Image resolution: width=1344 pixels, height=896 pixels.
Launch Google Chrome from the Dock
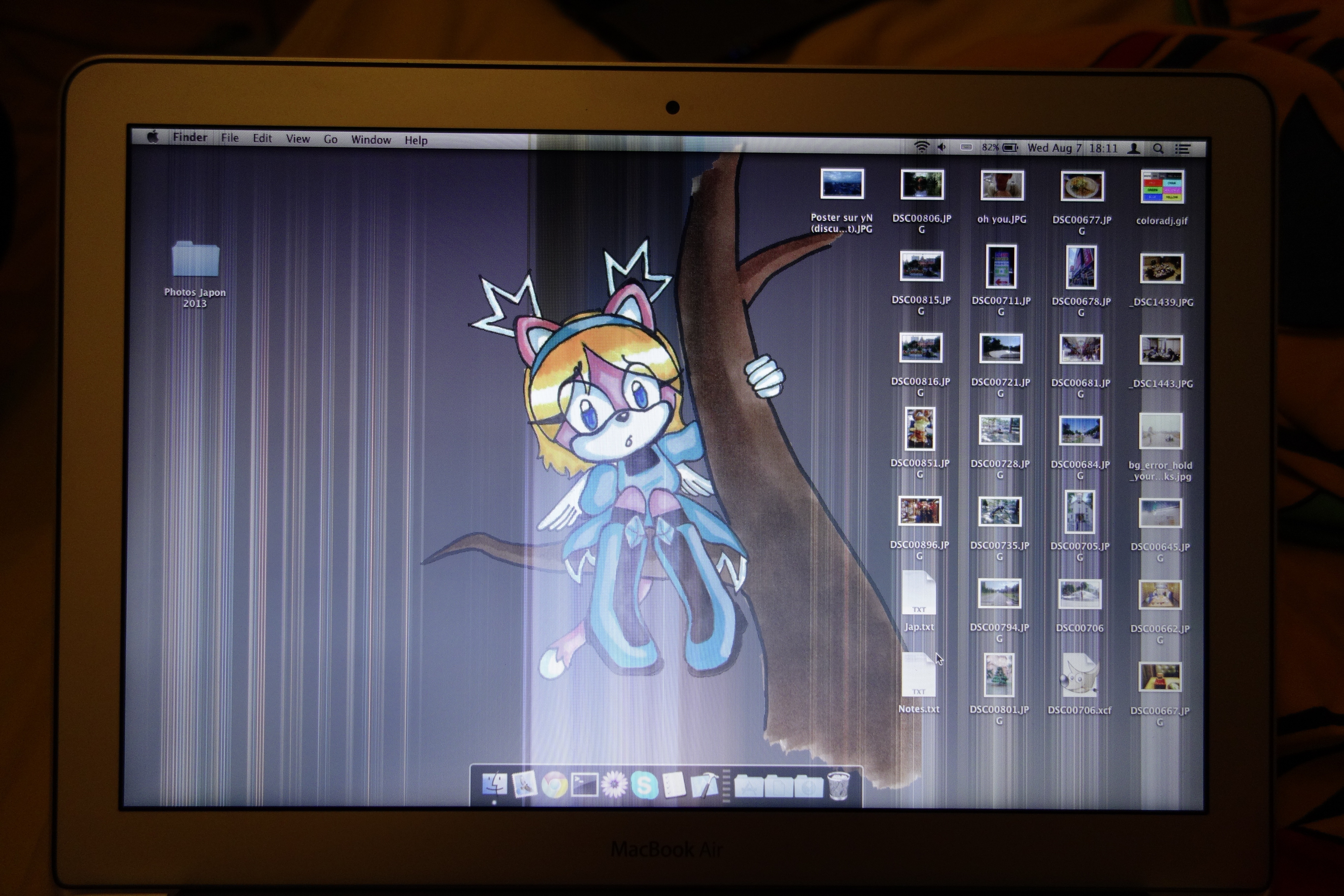554,784
